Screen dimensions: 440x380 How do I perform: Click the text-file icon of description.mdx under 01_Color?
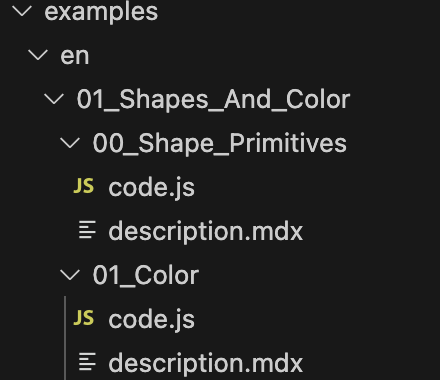[x=87, y=362]
